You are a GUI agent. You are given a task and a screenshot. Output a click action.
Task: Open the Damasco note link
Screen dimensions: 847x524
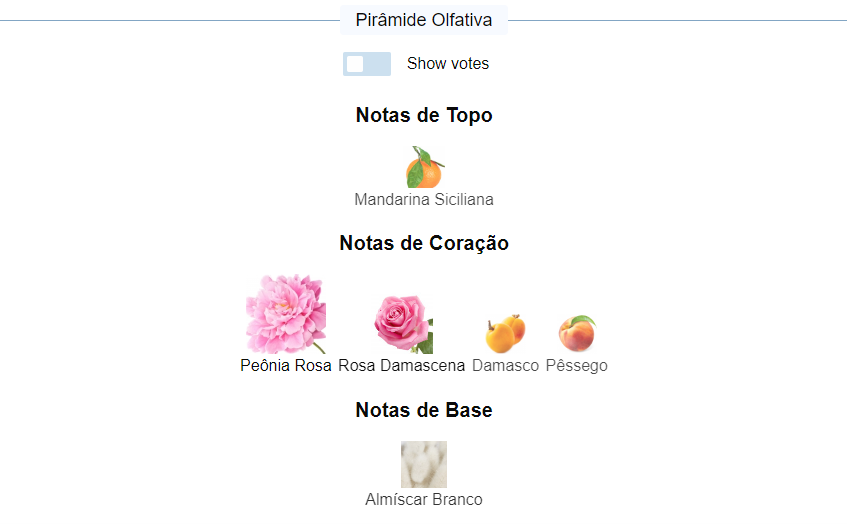click(x=505, y=366)
